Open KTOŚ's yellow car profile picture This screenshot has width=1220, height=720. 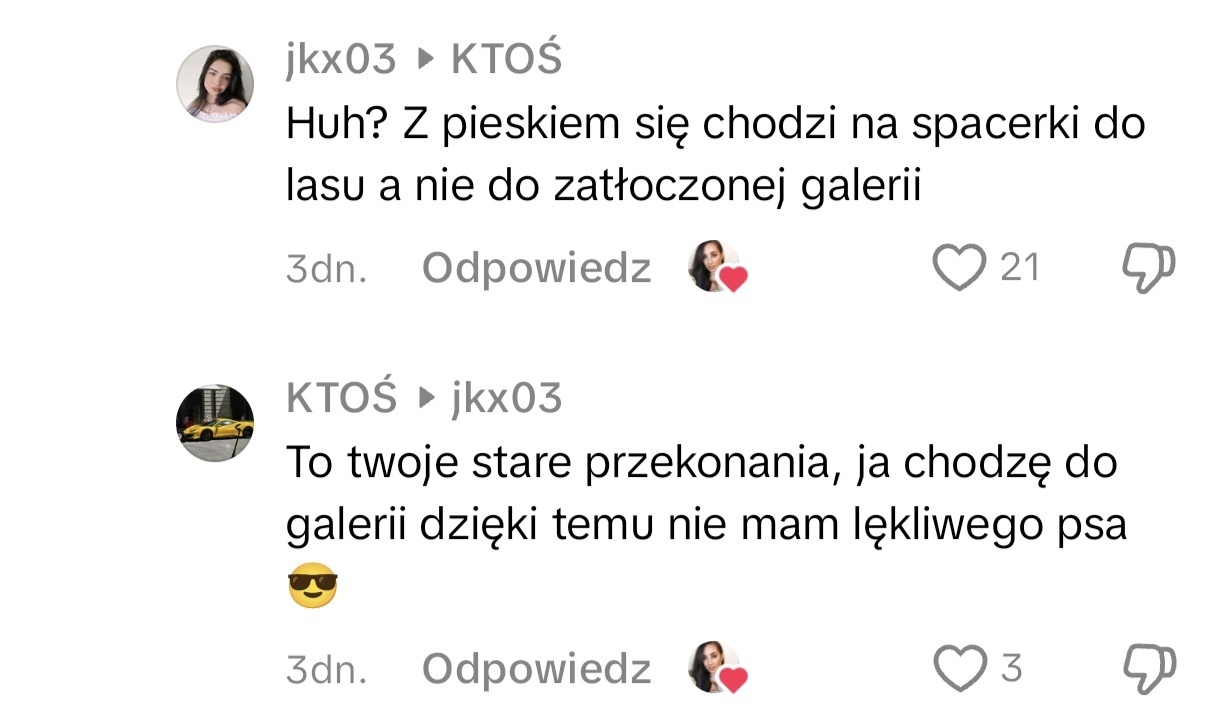[x=215, y=423]
